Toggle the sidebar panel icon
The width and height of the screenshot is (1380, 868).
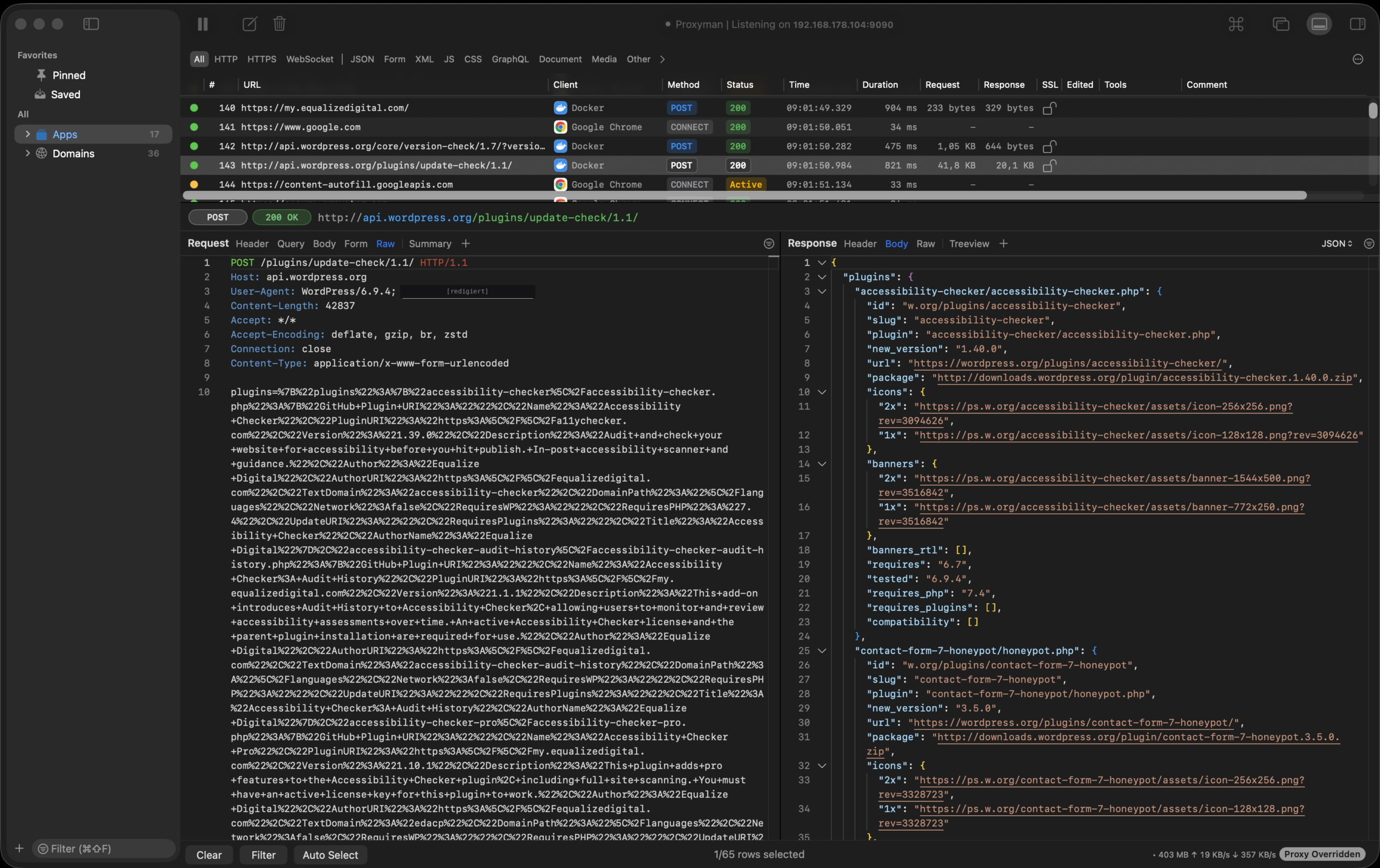pyautogui.click(x=91, y=24)
